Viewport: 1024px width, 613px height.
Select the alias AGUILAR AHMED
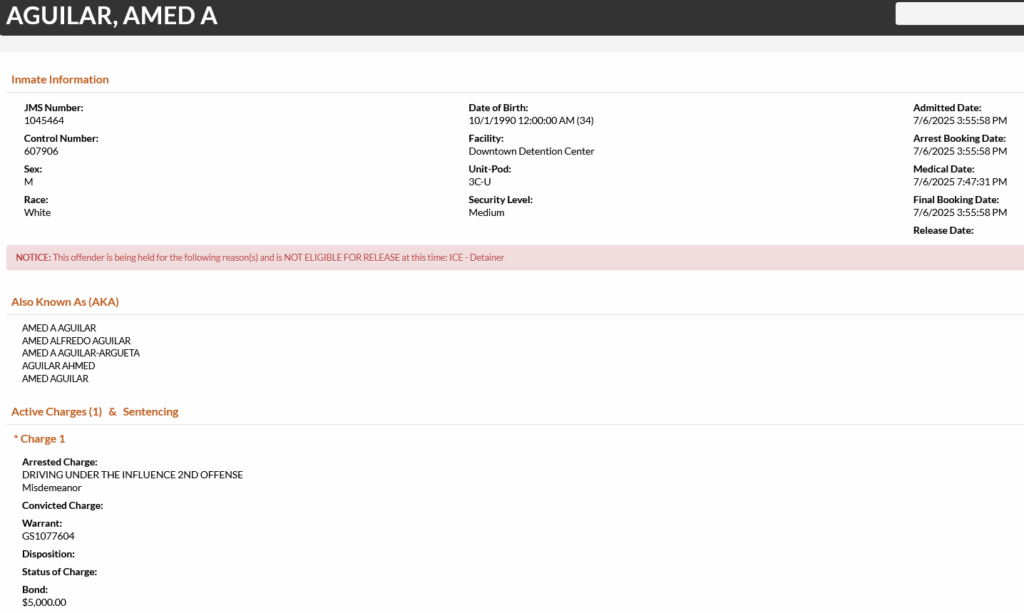pyautogui.click(x=59, y=366)
